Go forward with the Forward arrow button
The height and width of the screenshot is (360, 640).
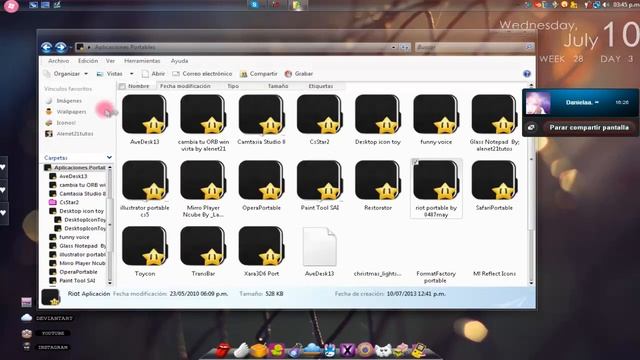point(61,47)
